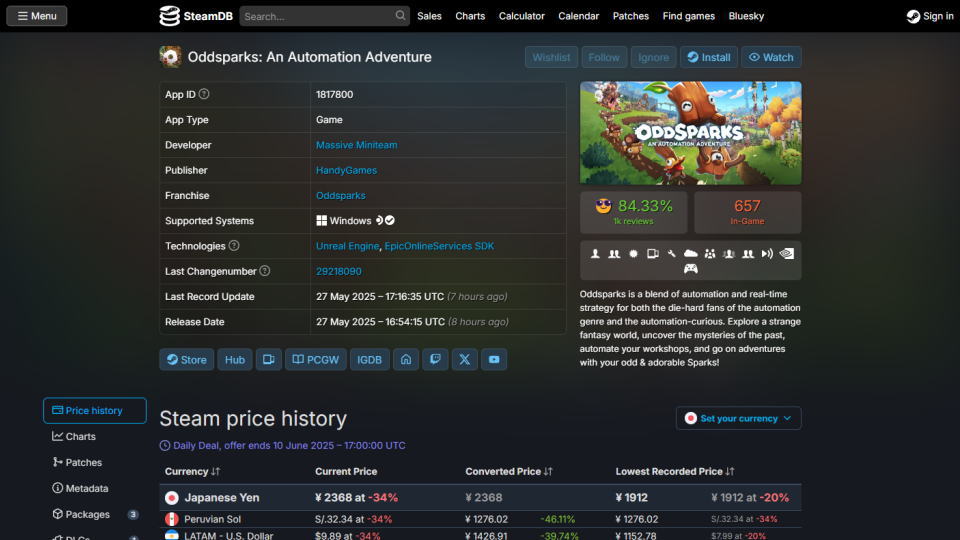This screenshot has height=540, width=960.
Task: Open the game's homepage icon button
Action: [406, 359]
